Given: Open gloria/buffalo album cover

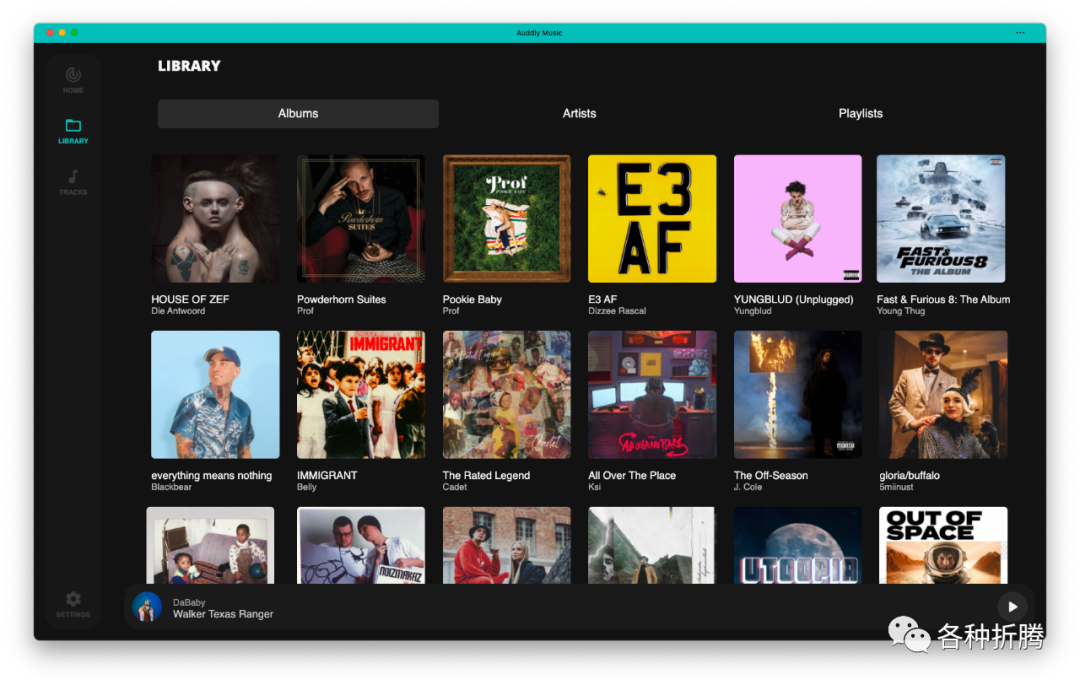Looking at the screenshot, I should 943,394.
